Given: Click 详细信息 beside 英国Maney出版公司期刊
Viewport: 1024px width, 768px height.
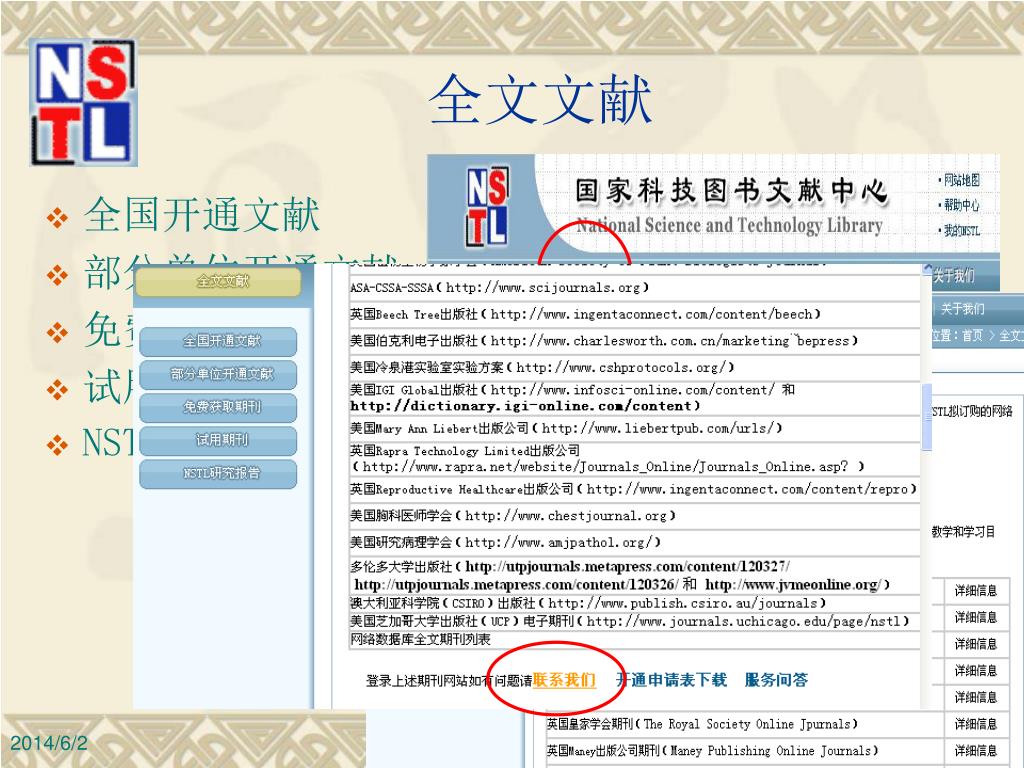Looking at the screenshot, I should 976,751.
